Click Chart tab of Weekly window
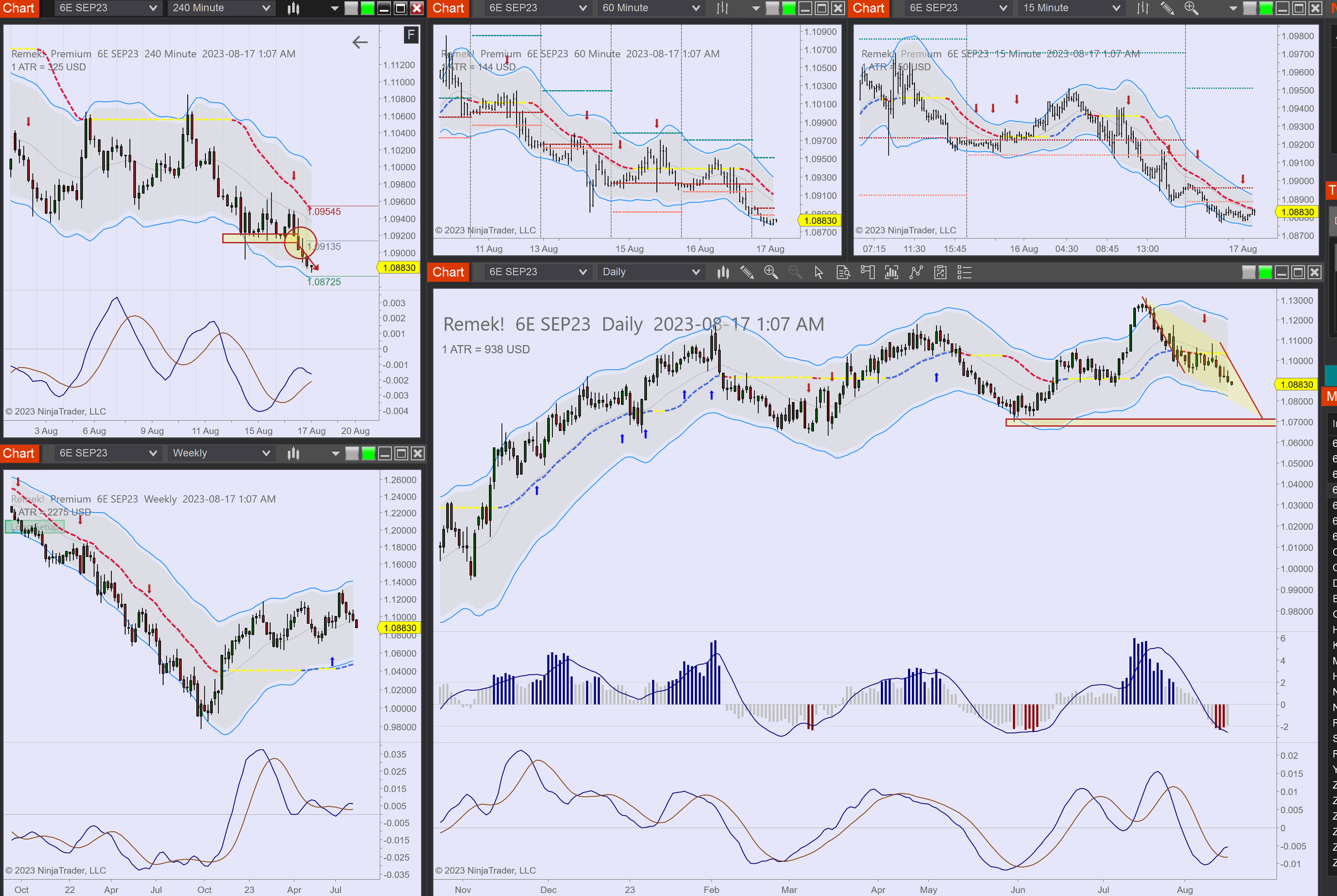This screenshot has height=896, width=1337. (18, 453)
